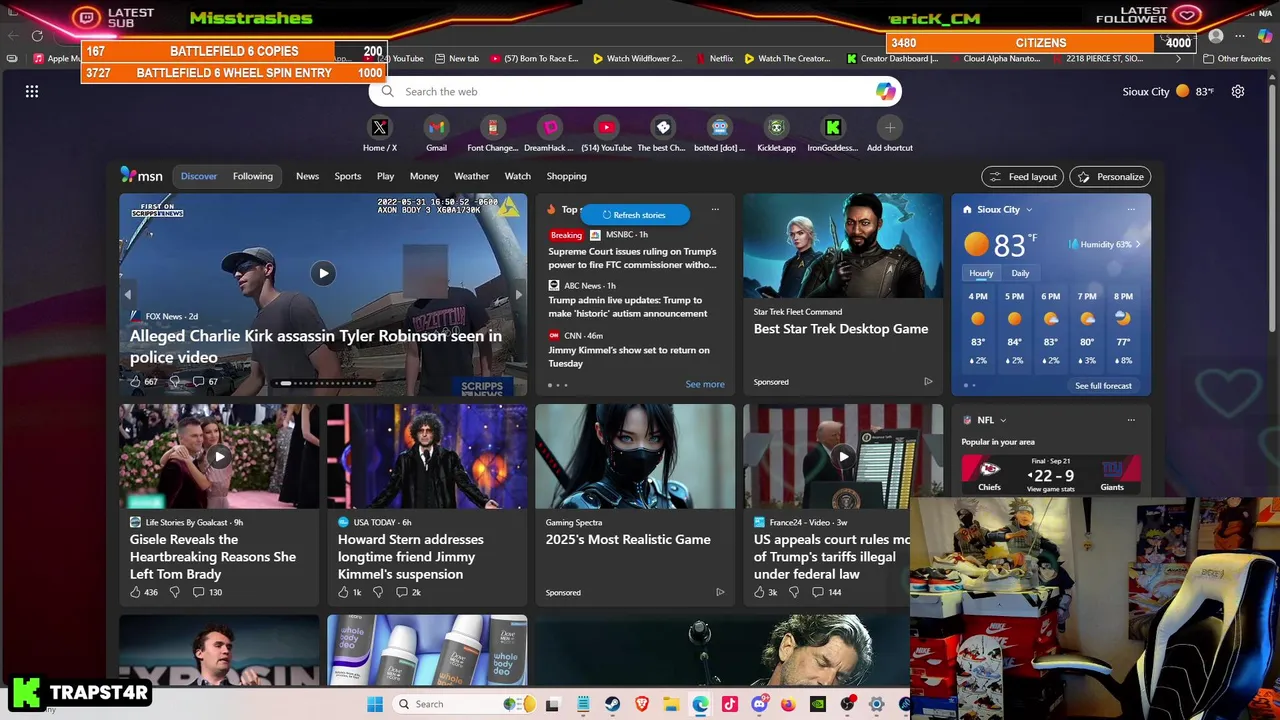Open View game stats link
The width and height of the screenshot is (1280, 720).
tap(1050, 489)
